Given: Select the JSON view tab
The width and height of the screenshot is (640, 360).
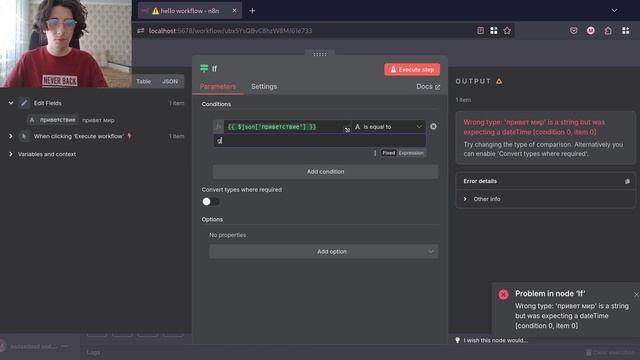Looking at the screenshot, I should 170,81.
